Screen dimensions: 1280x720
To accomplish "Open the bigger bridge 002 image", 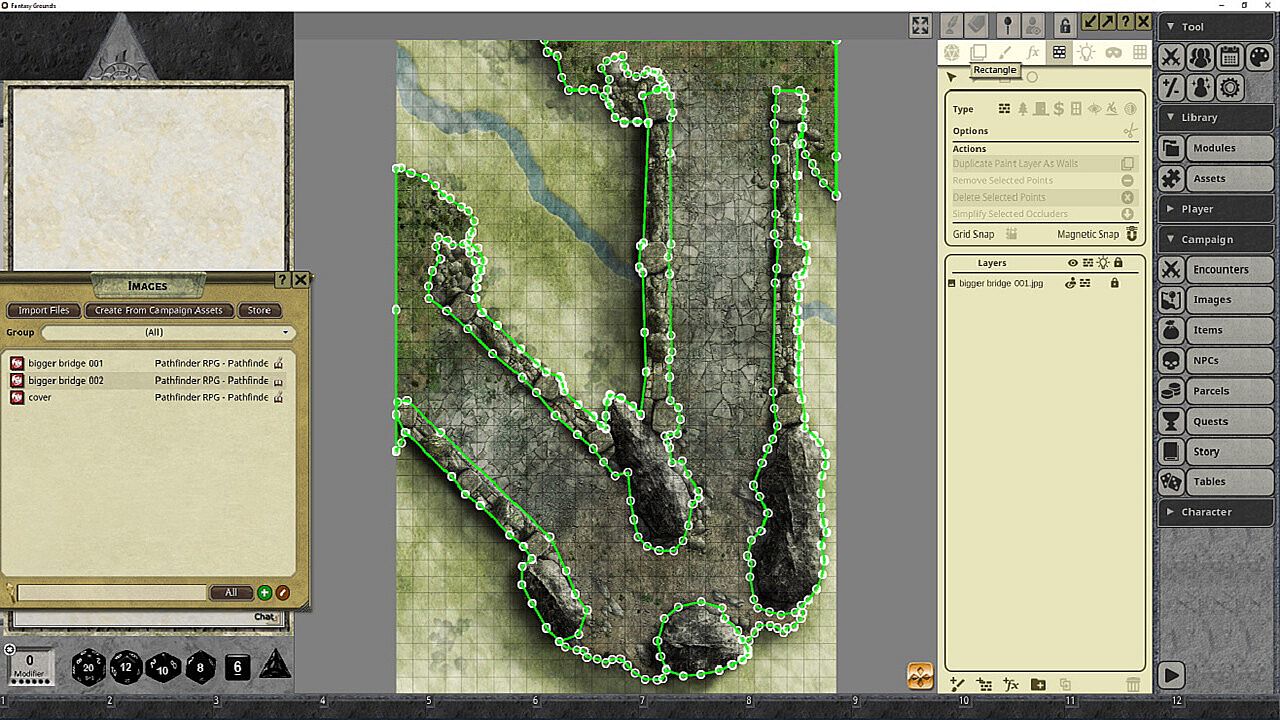I will 66,380.
